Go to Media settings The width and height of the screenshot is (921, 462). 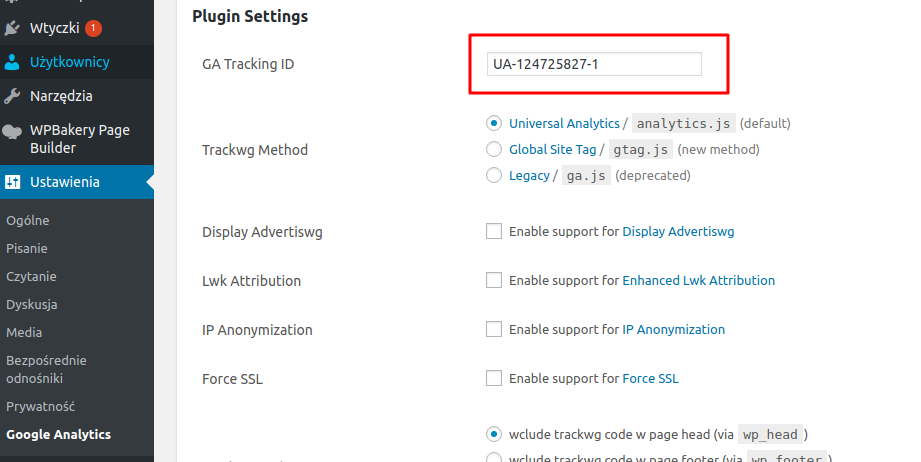[x=24, y=332]
